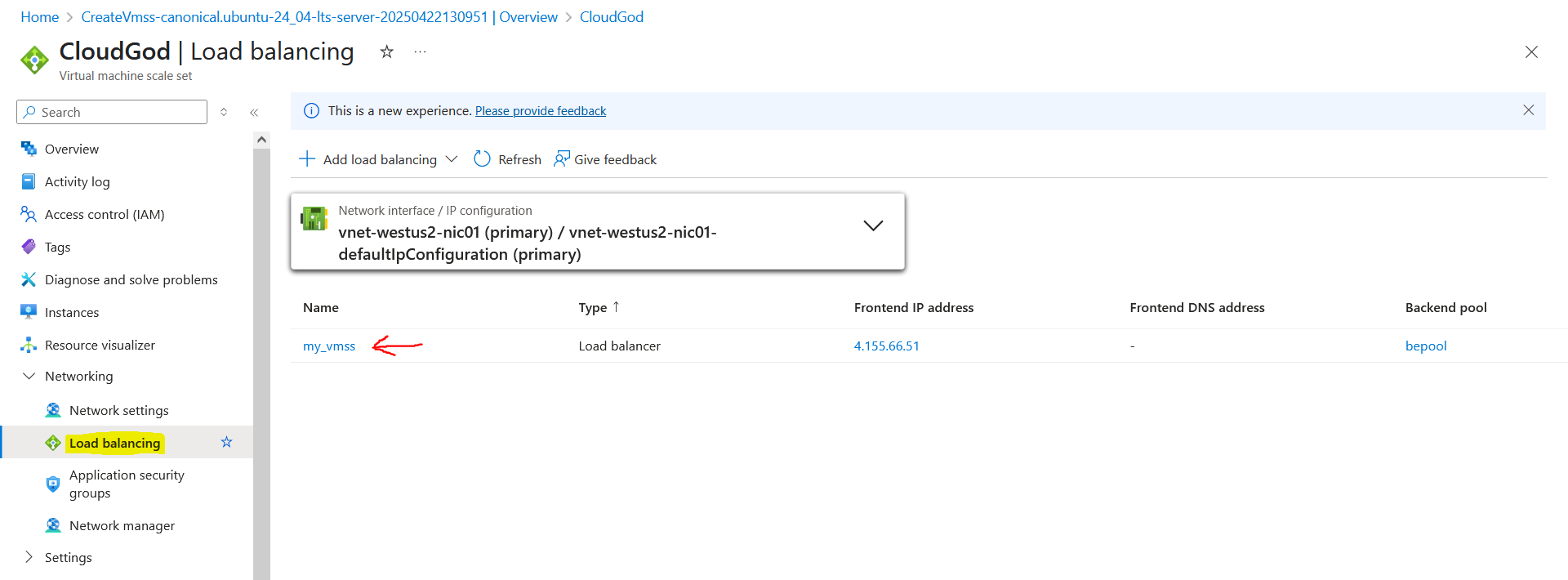Open Diagnose and solve problems
Image resolution: width=1568 pixels, height=580 pixels.
click(131, 279)
